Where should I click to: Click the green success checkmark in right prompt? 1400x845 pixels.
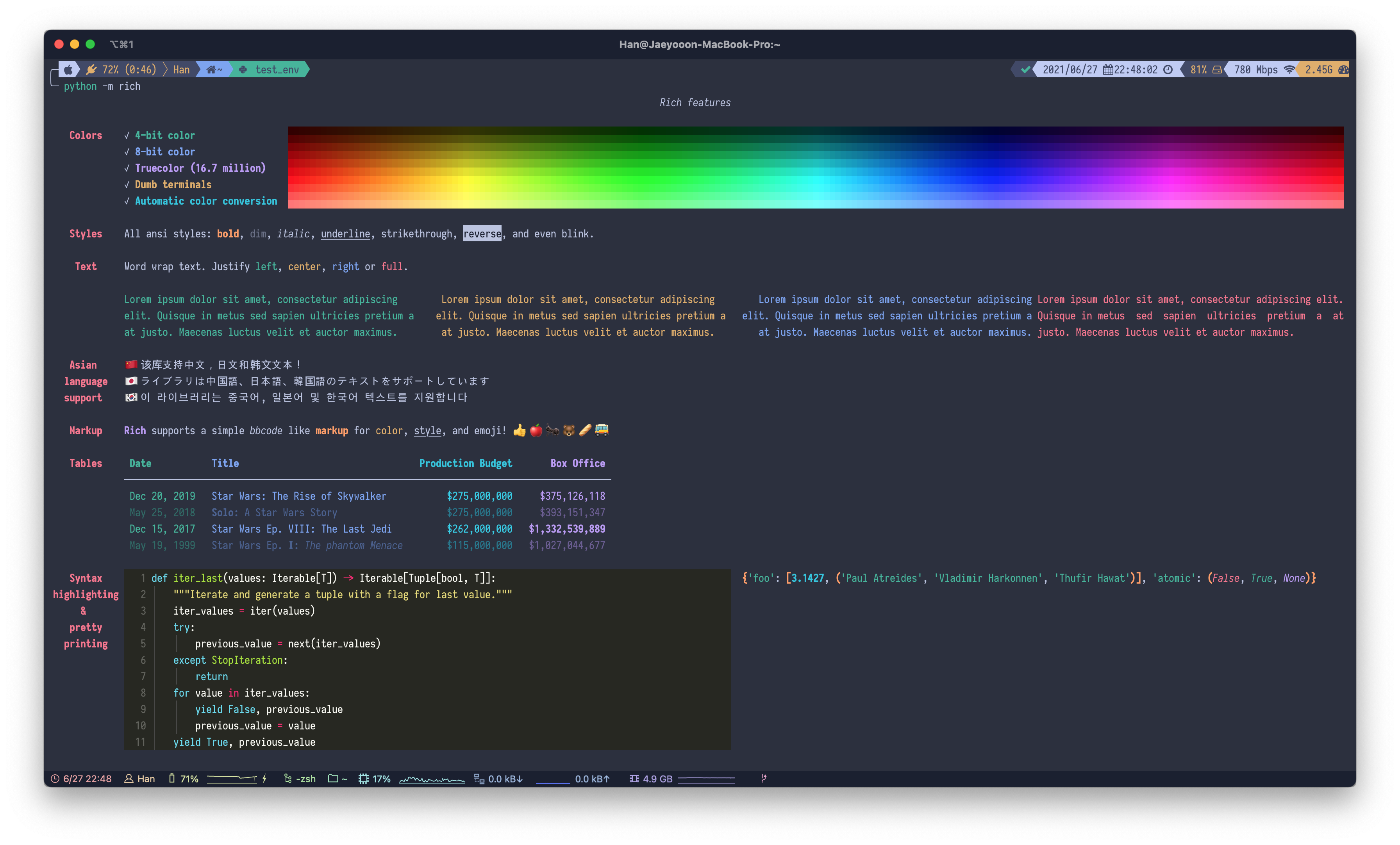point(1025,69)
